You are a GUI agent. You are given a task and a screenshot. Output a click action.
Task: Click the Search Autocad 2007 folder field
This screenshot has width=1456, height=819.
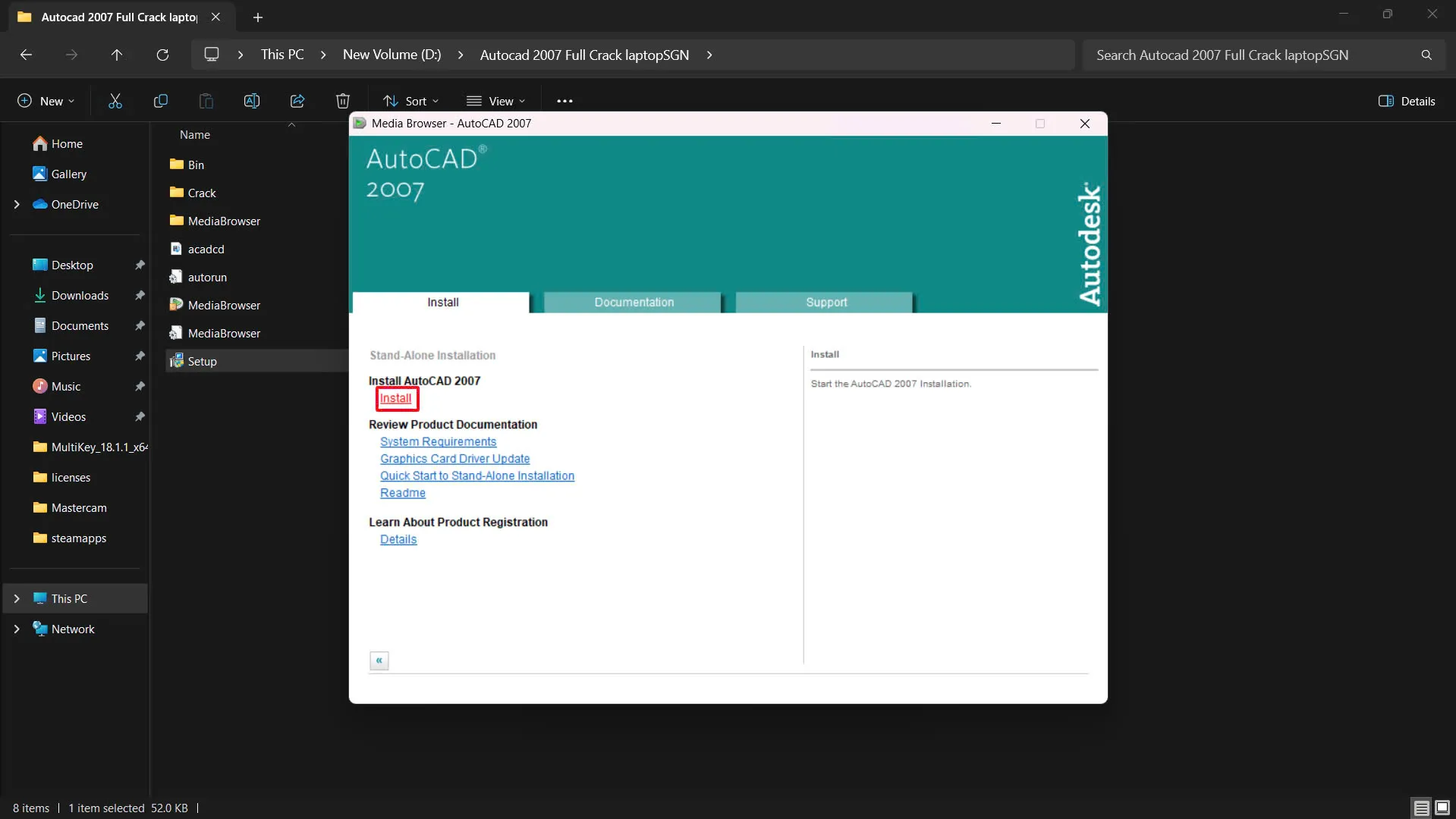(x=1252, y=55)
